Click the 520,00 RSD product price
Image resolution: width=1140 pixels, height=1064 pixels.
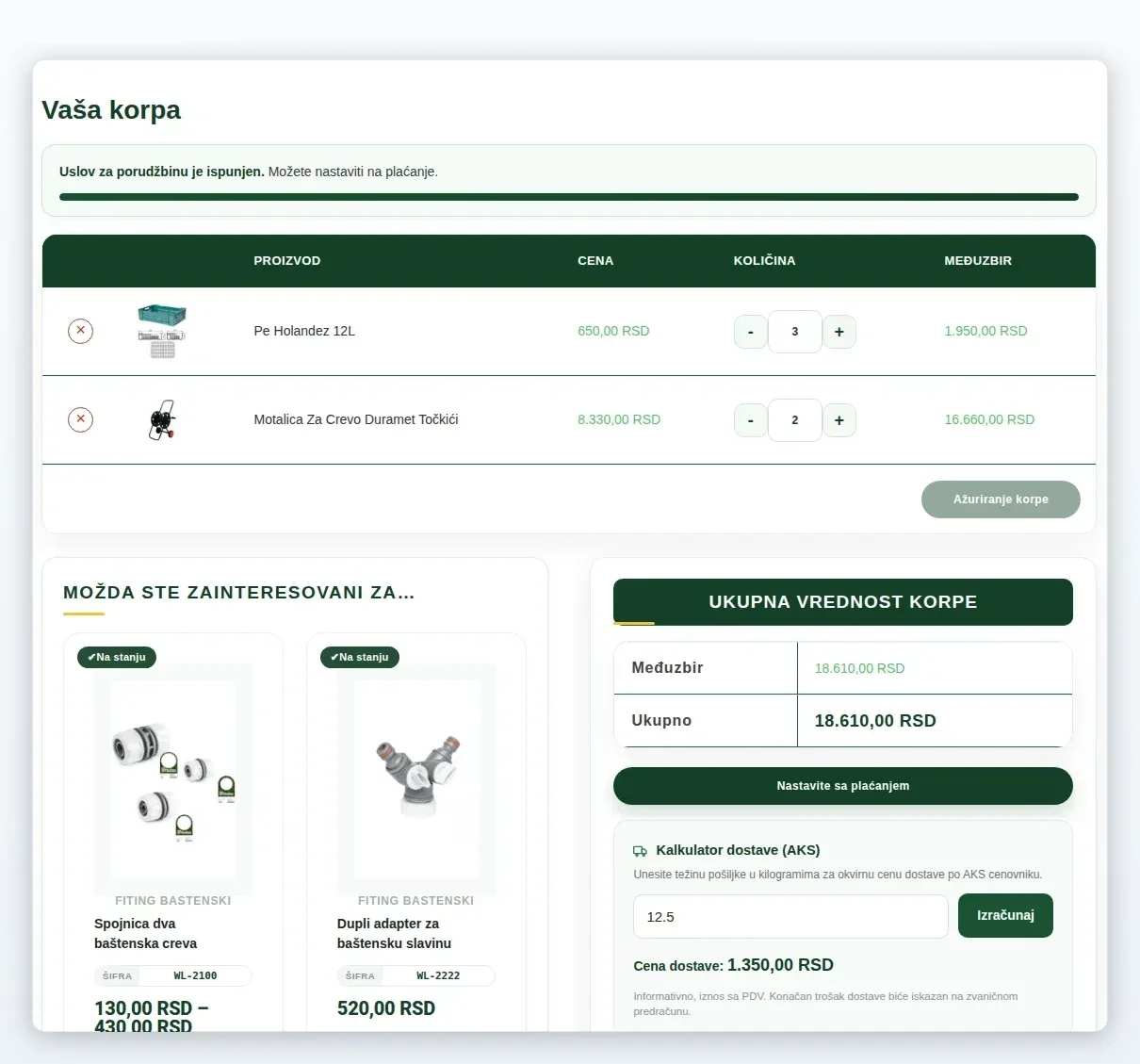click(386, 1008)
